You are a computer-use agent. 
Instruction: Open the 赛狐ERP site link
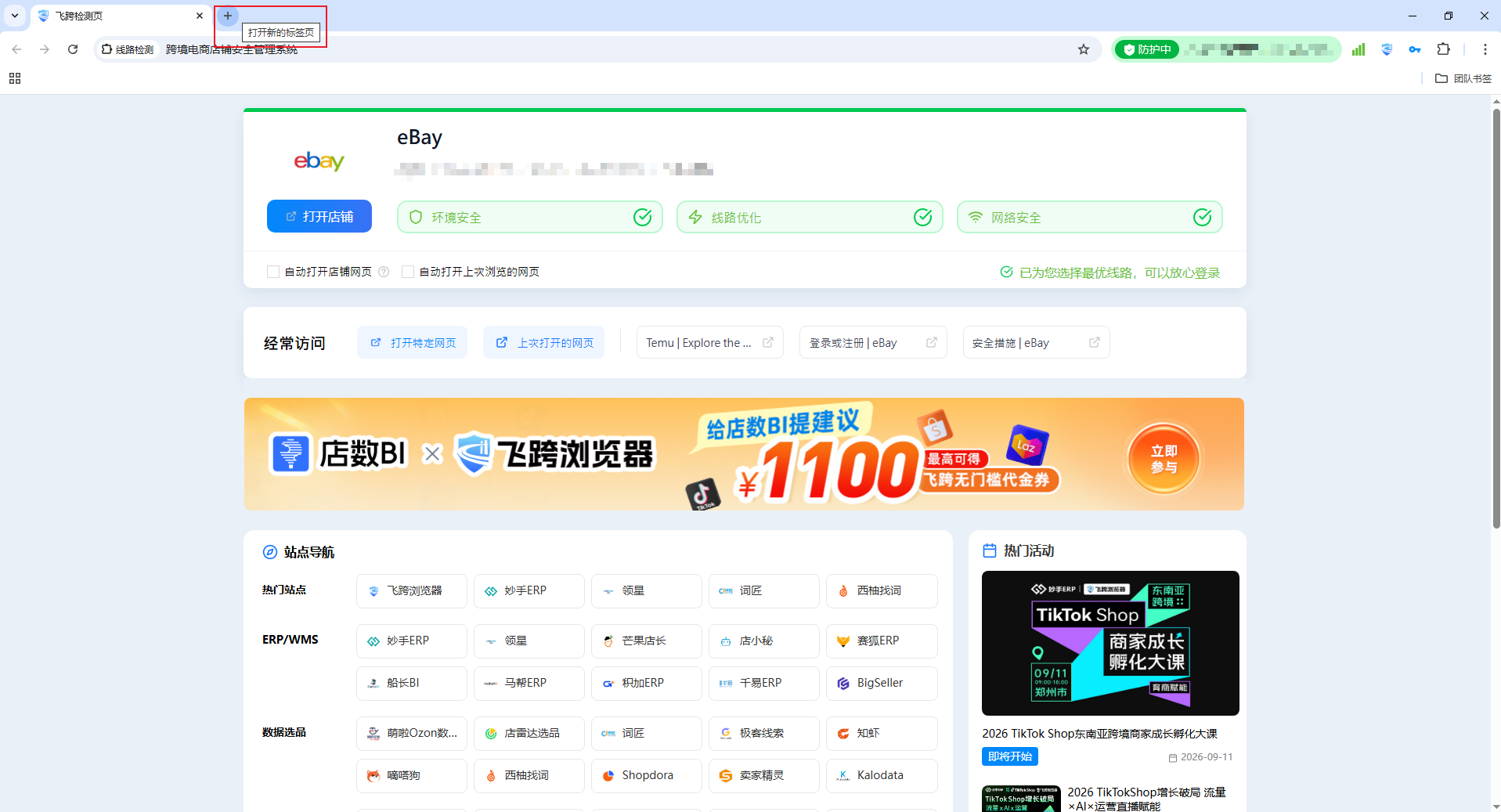(x=882, y=641)
